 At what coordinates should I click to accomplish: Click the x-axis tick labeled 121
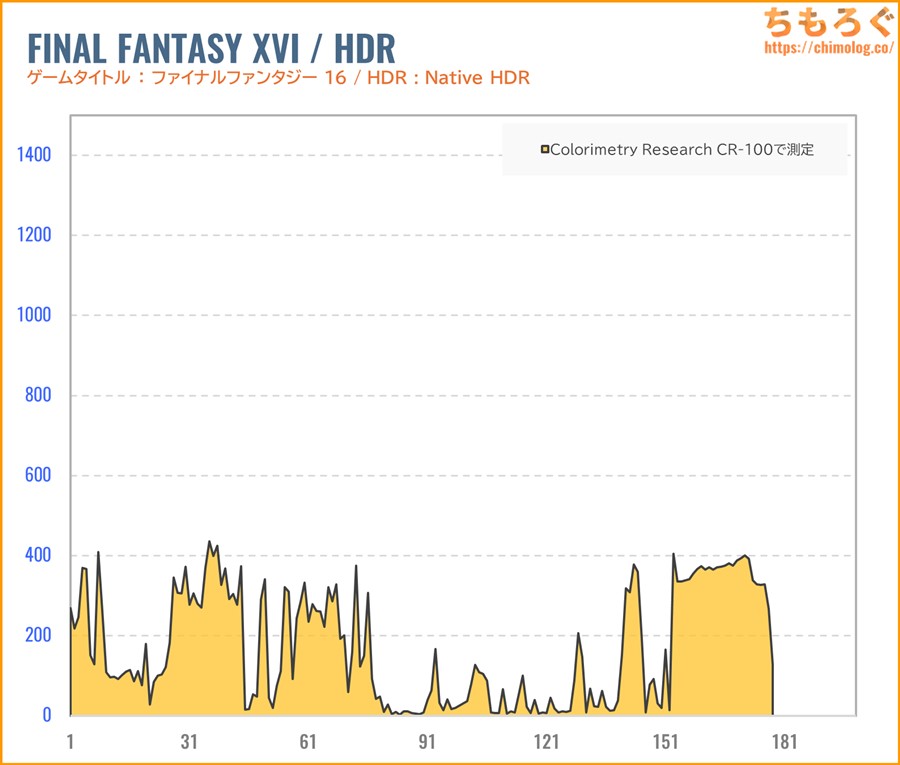(546, 741)
